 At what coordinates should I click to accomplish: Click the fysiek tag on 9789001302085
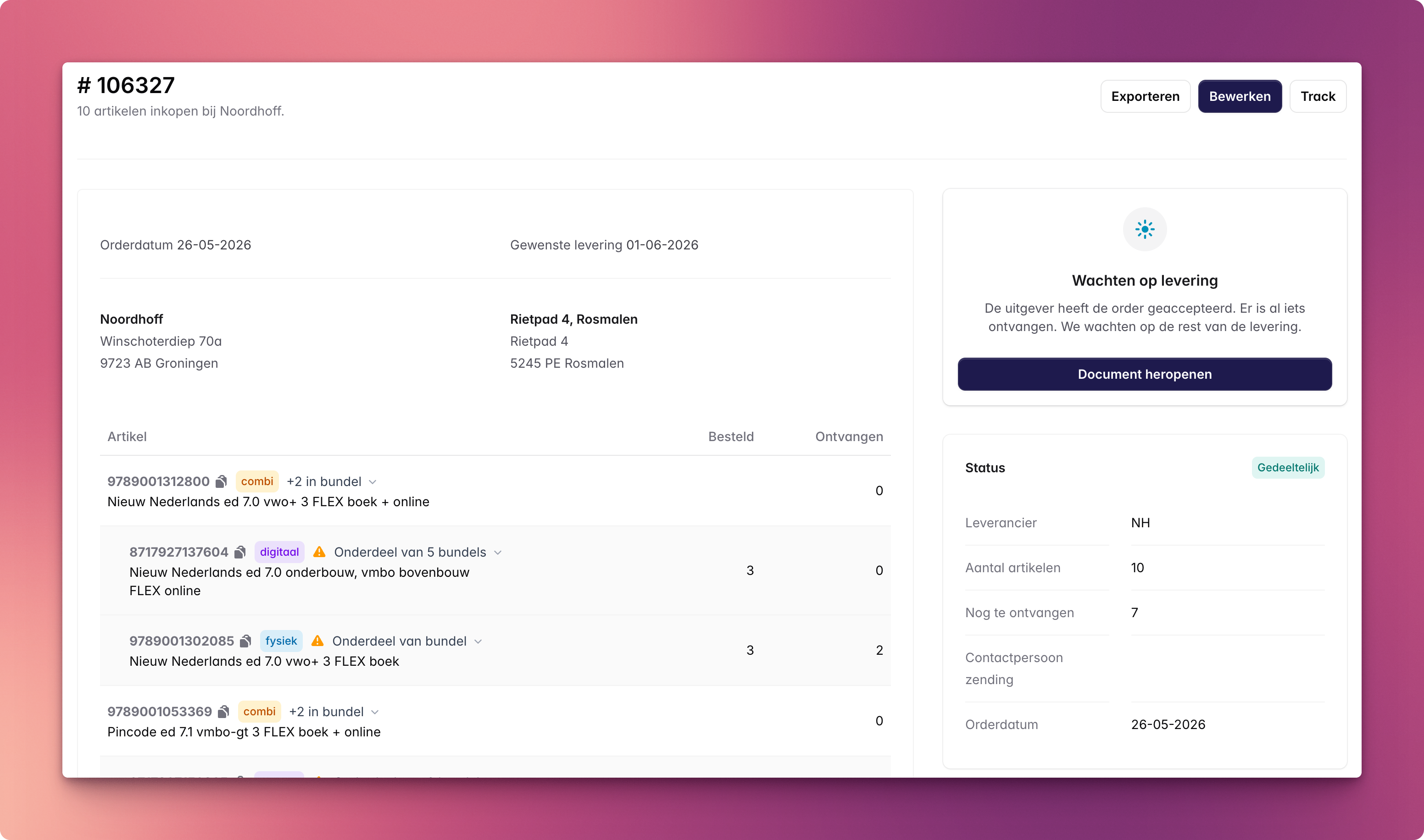[281, 641]
